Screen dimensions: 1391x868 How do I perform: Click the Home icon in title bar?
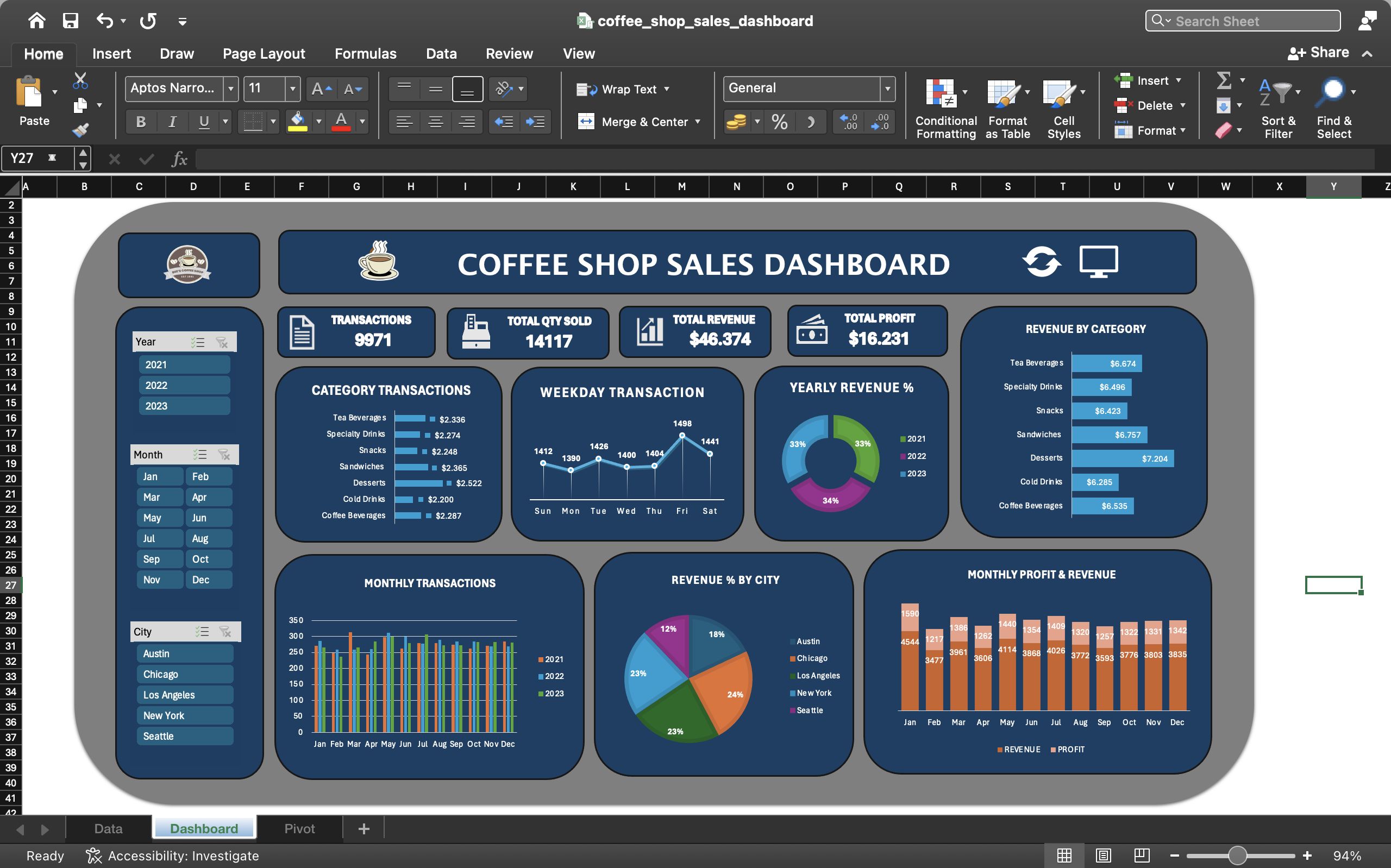37,21
